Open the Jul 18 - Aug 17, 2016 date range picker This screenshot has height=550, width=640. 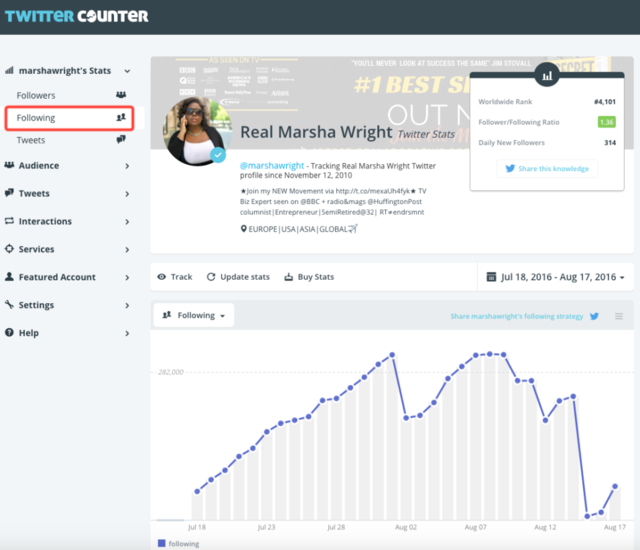point(556,277)
